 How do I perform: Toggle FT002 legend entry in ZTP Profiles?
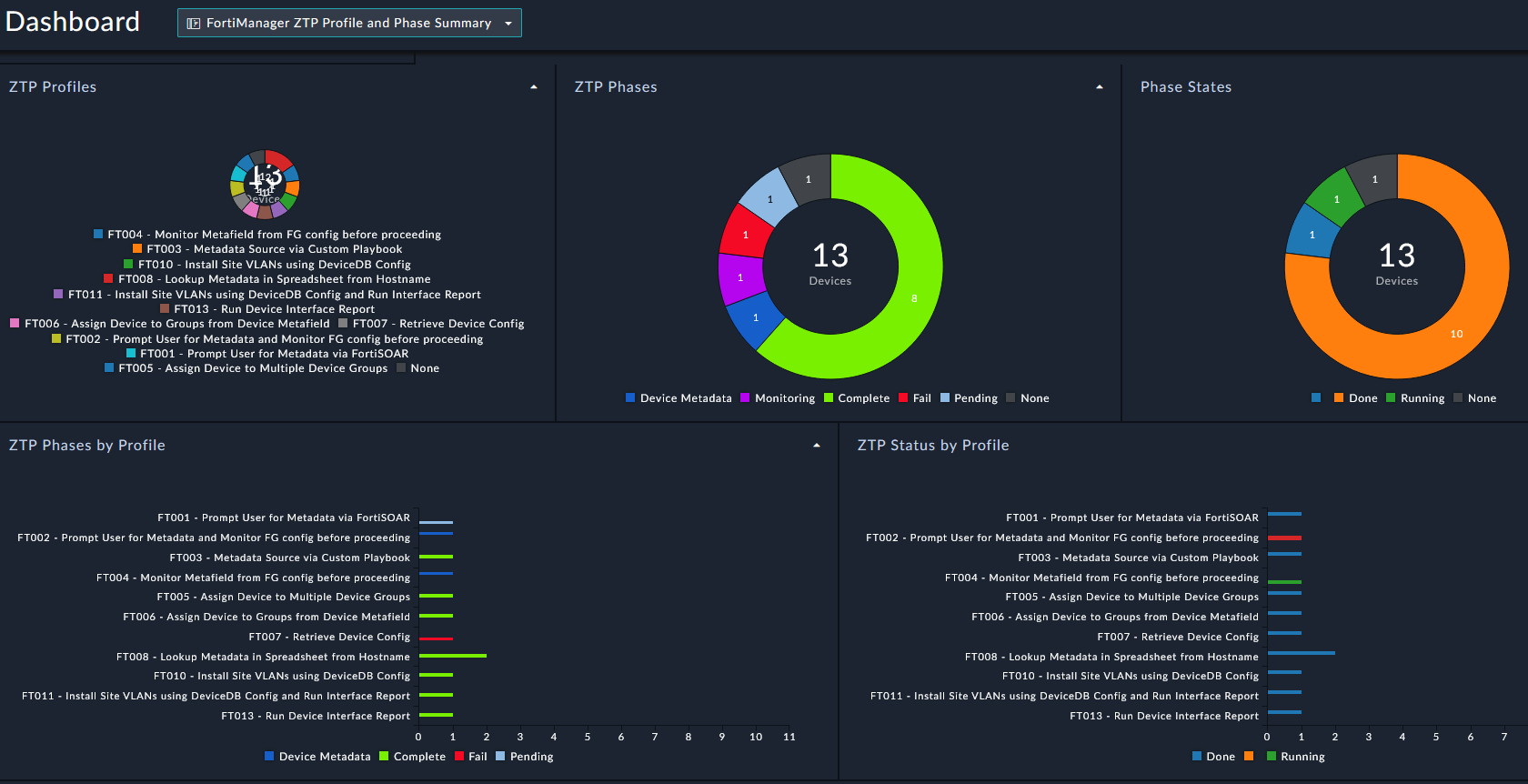tap(267, 339)
